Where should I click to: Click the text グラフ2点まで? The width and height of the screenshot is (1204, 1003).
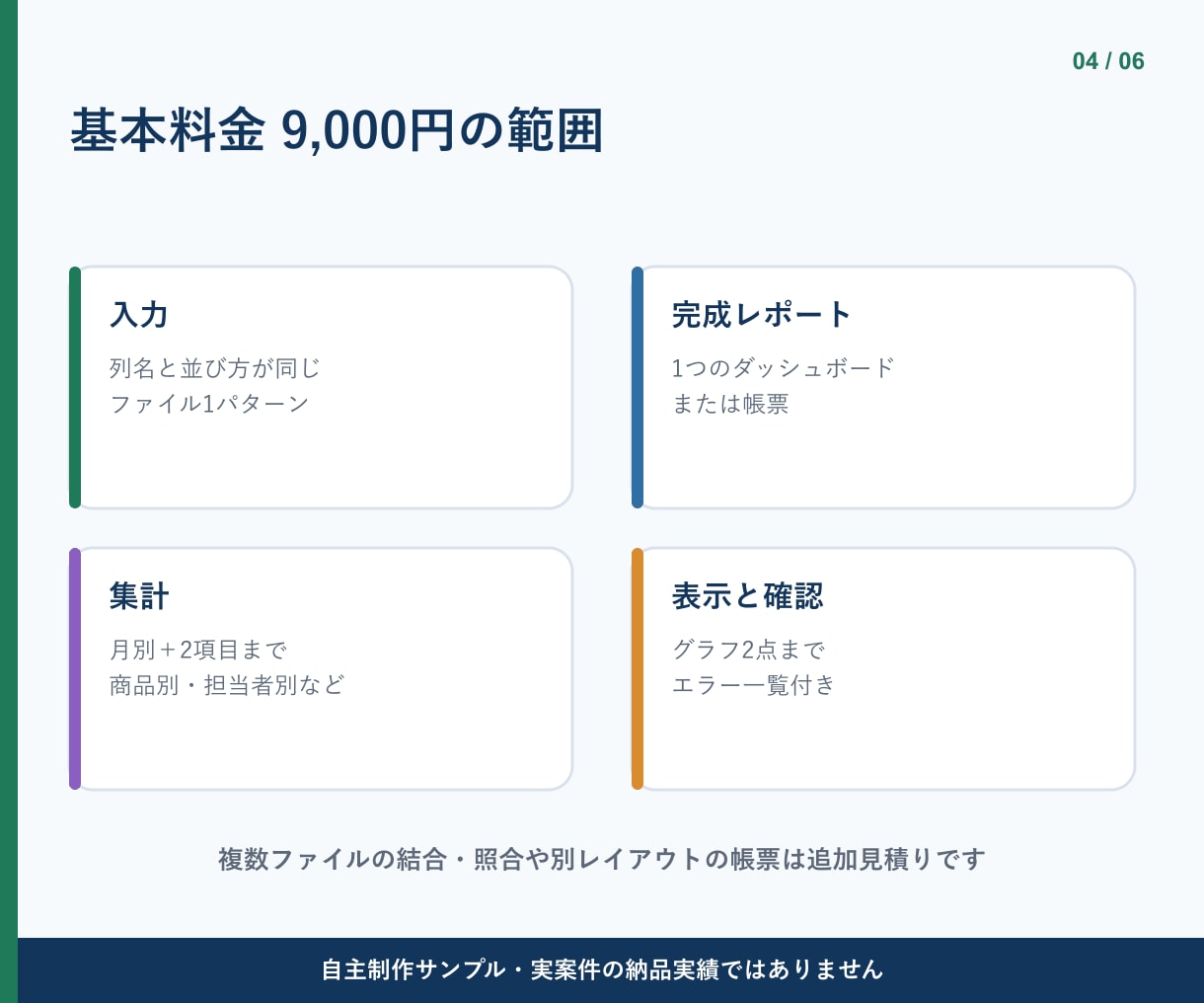click(x=748, y=650)
